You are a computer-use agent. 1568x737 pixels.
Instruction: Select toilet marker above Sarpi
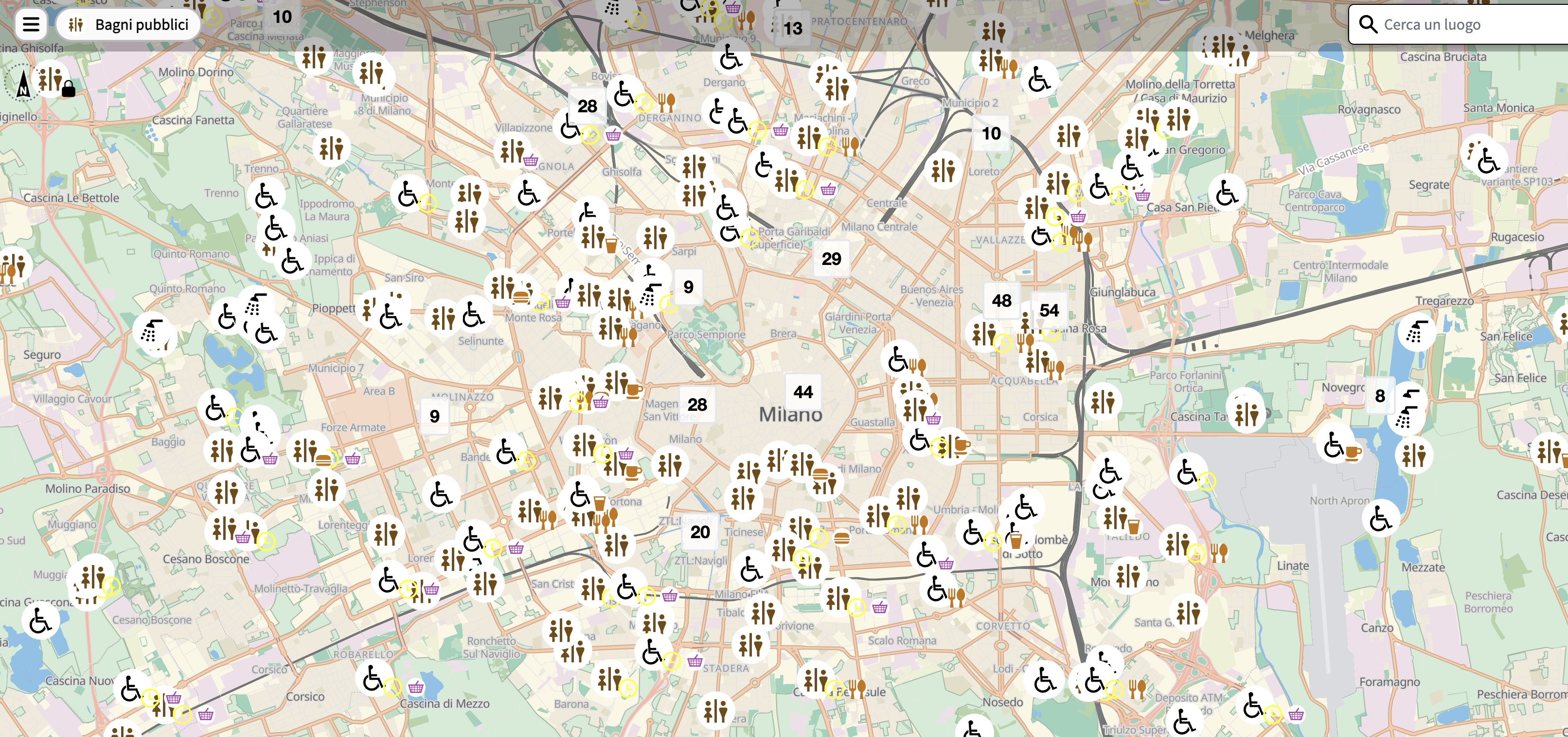[x=655, y=237]
